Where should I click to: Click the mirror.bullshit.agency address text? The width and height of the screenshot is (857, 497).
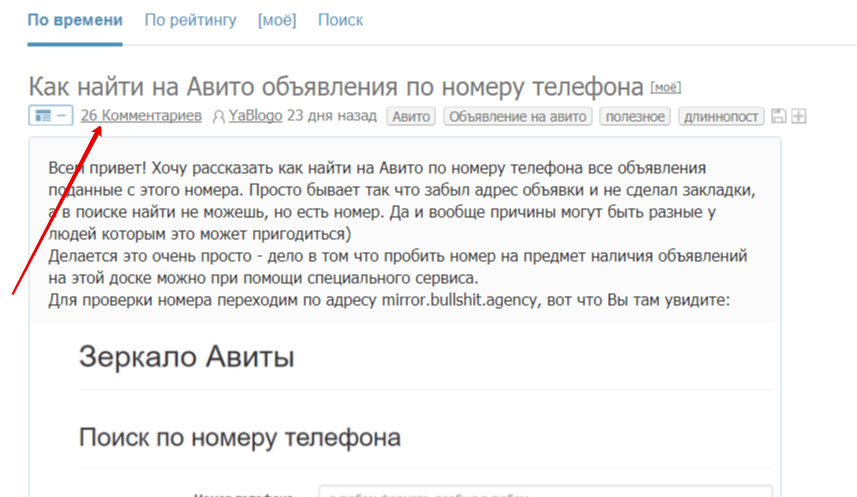click(459, 300)
